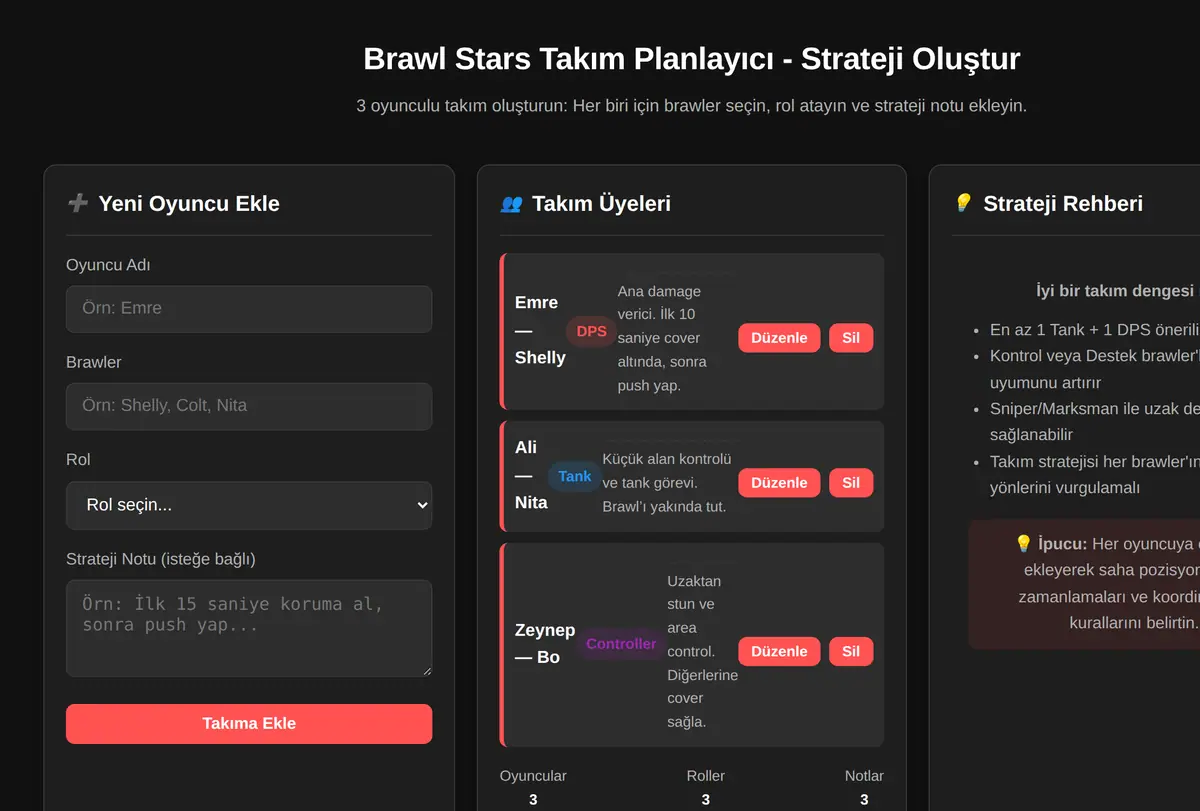Image resolution: width=1200 pixels, height=811 pixels.
Task: Focus the Oyuncu Adı input field
Action: coord(249,309)
